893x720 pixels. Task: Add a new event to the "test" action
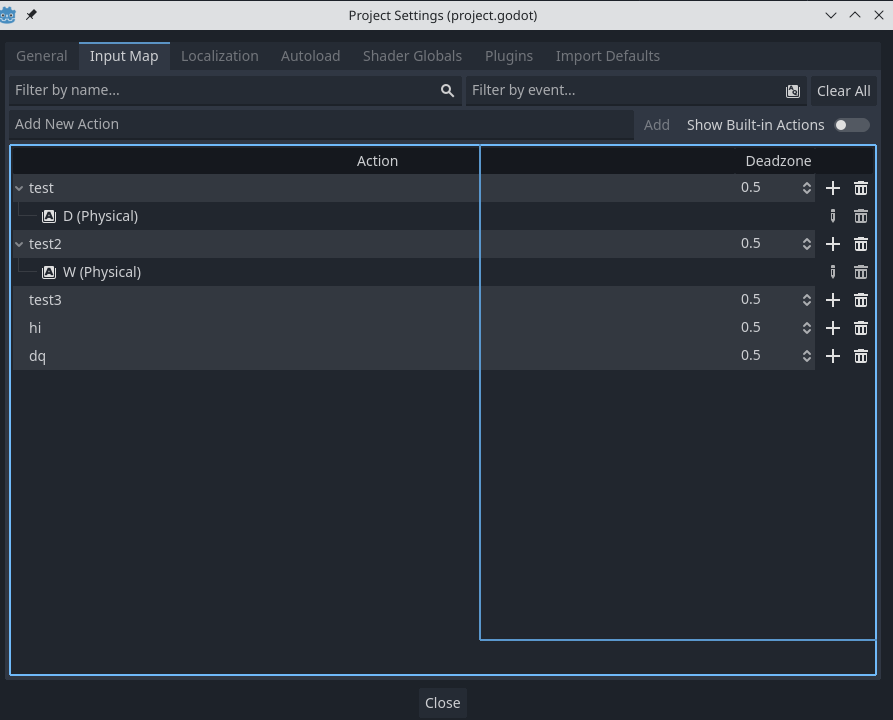tap(833, 188)
